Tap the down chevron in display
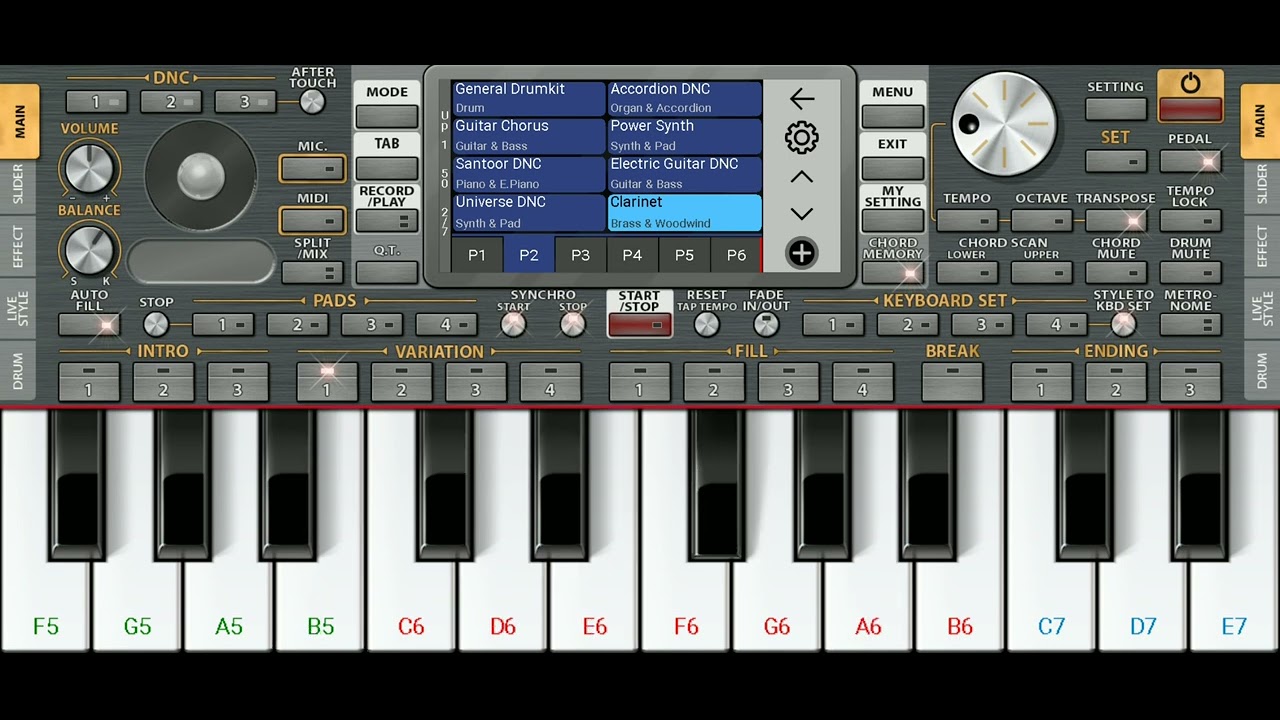 tap(802, 214)
